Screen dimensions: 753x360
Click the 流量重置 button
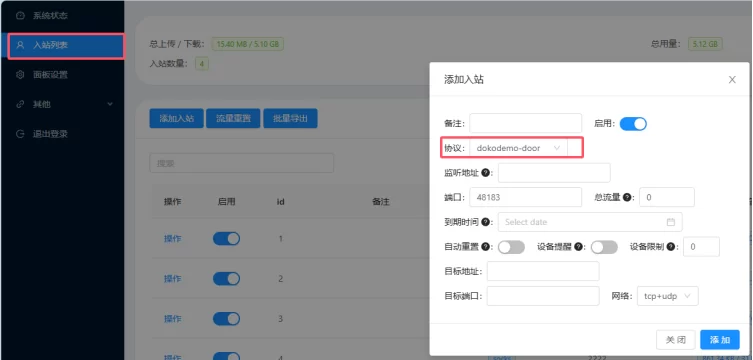click(x=233, y=119)
